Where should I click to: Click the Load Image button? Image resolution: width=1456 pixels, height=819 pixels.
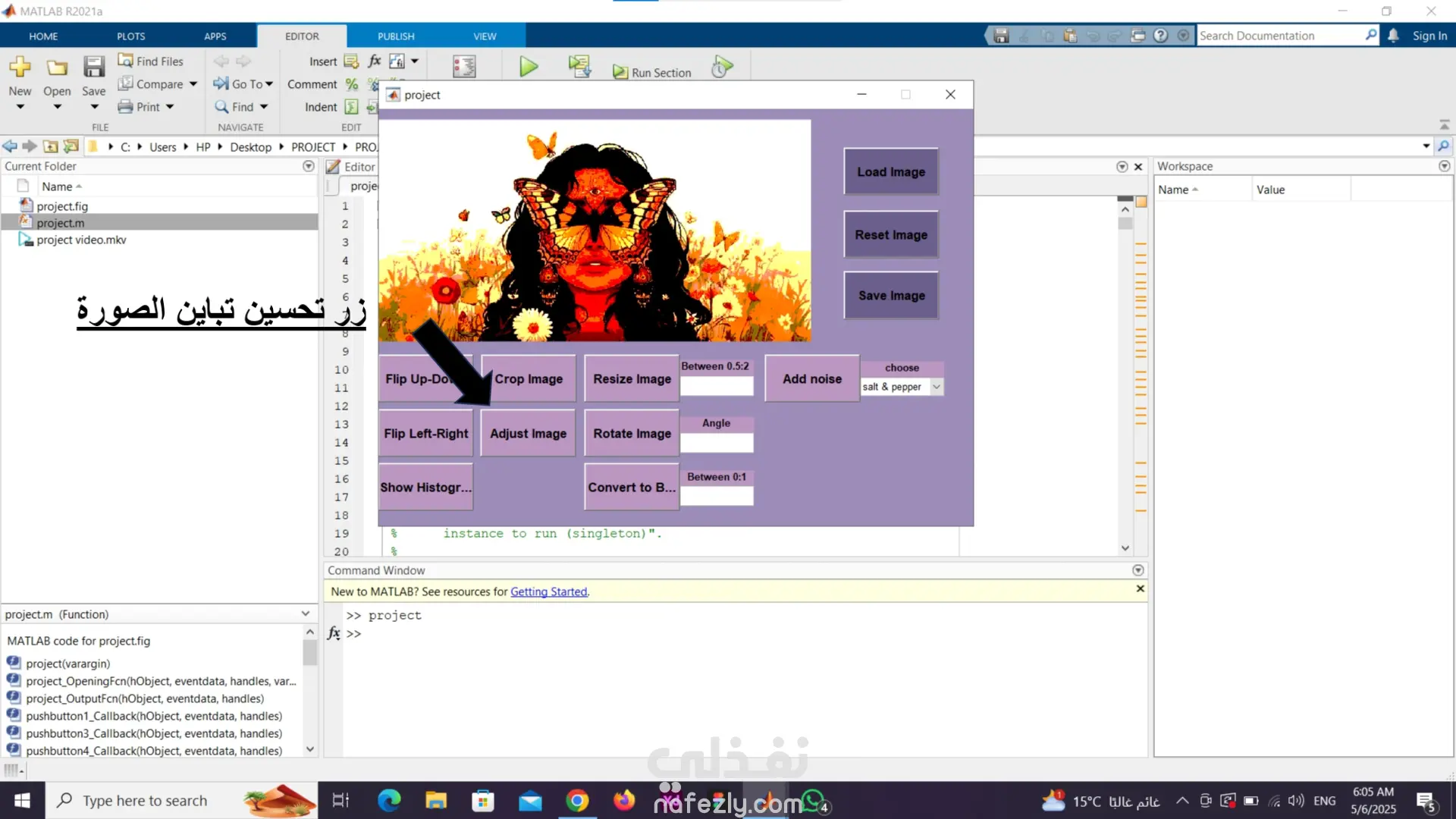891,172
